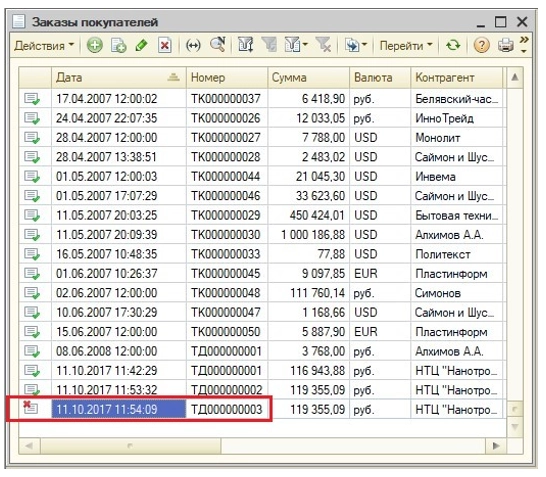Screen dimensions: 546x477
Task: Click the Номер column header
Action: click(x=227, y=77)
